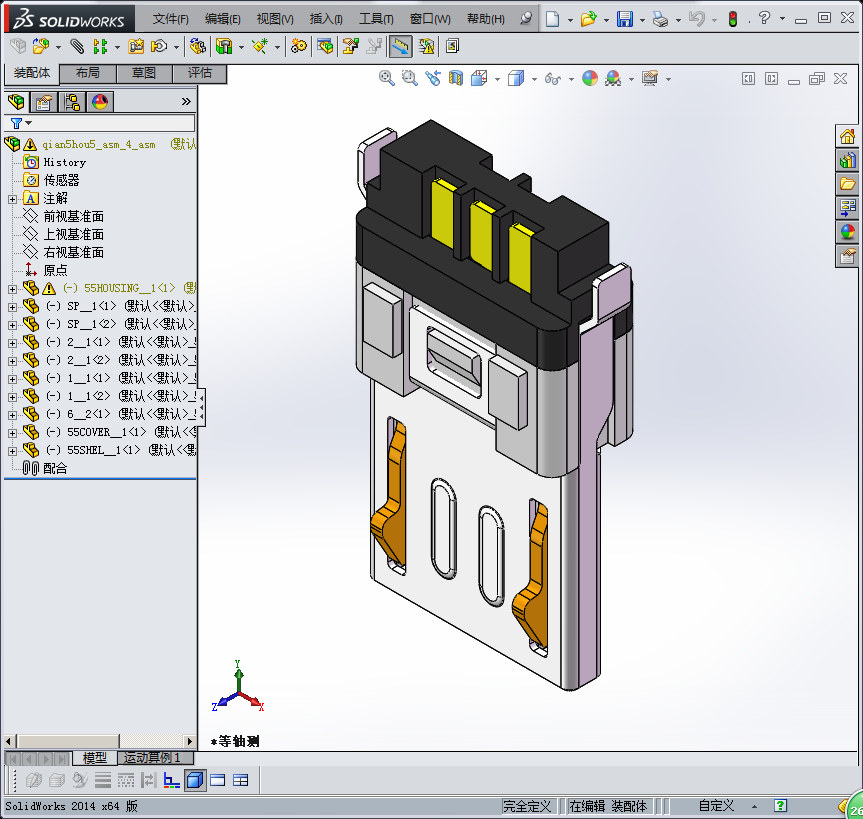
Task: Click the Edit Appearance color ball icon
Action: click(589, 79)
